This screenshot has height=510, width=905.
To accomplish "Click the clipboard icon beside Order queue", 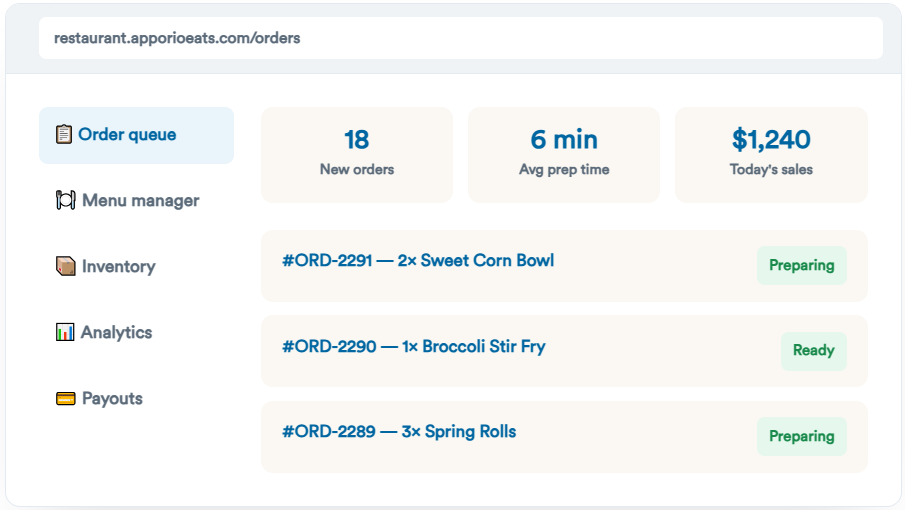I will [64, 134].
